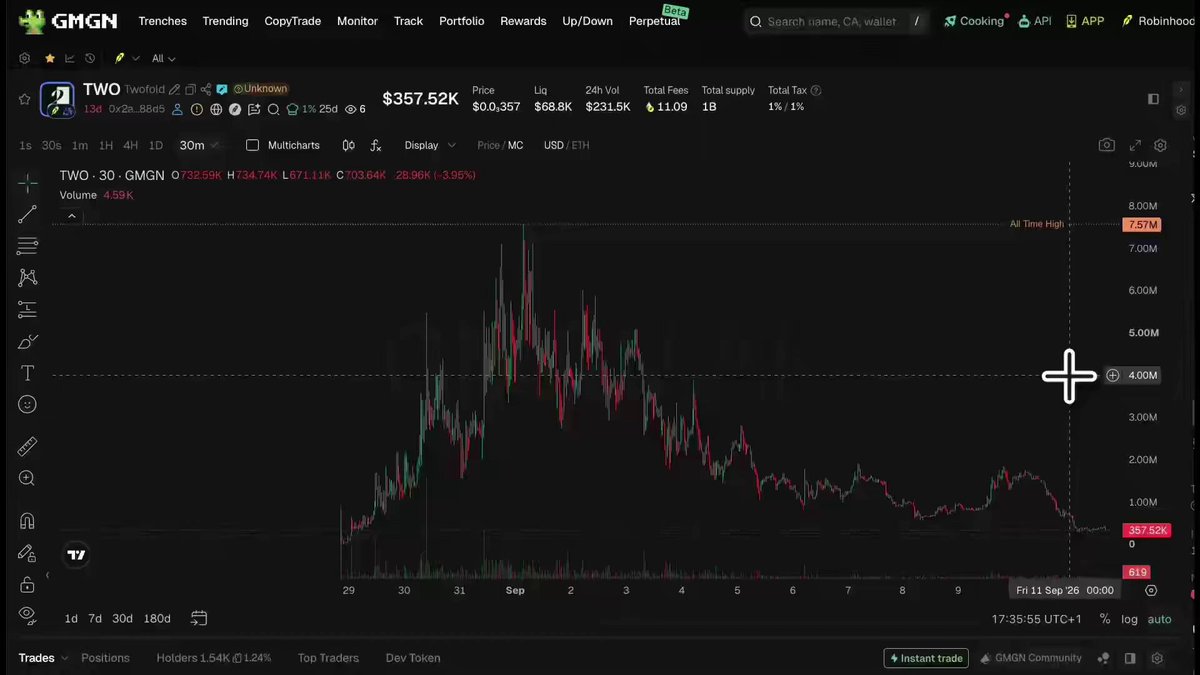Open the Trending menu
This screenshot has height=675, width=1200.
point(225,21)
